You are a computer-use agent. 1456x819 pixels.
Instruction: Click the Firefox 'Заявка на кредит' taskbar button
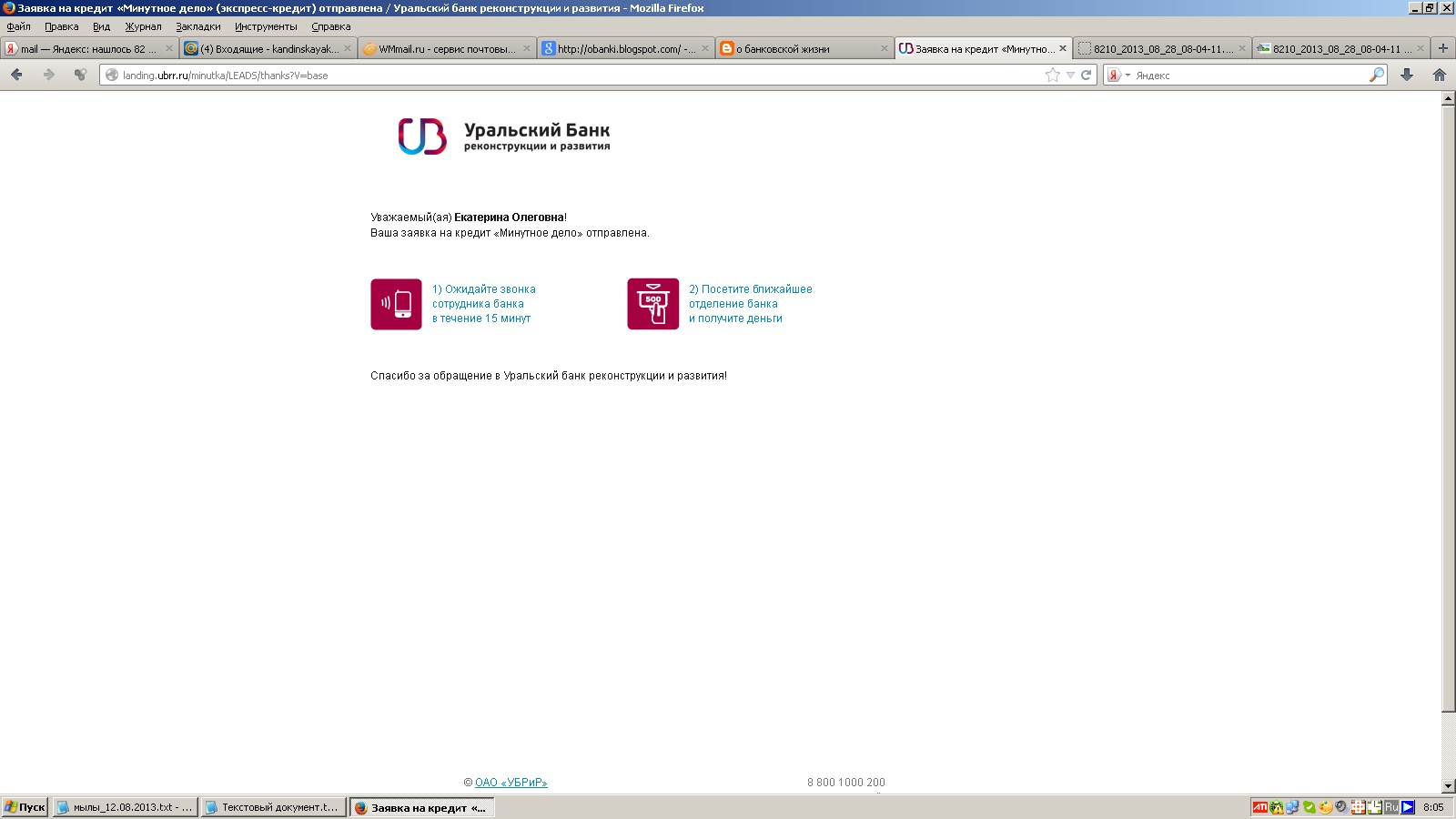point(421,807)
